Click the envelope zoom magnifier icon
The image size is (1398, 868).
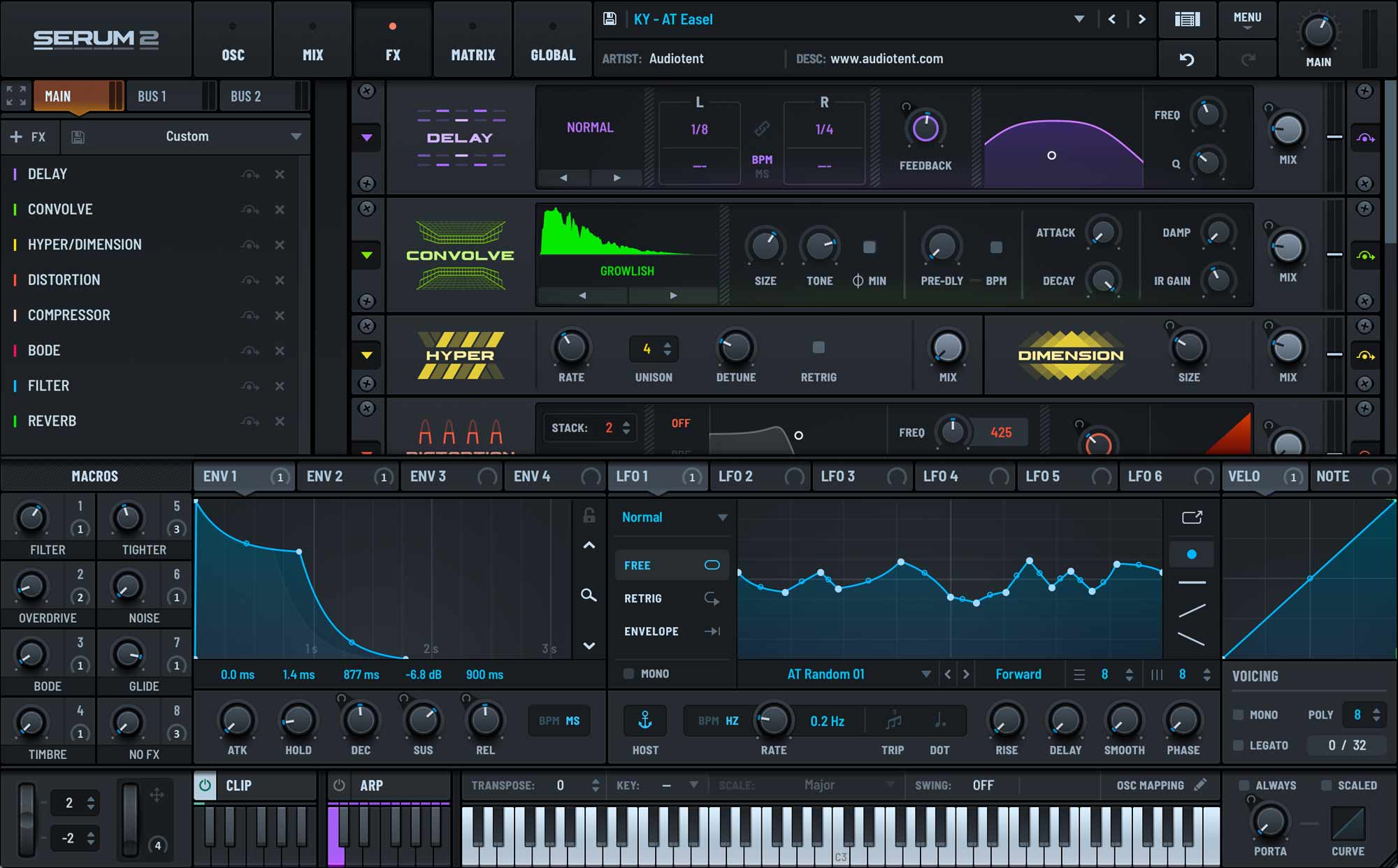pos(589,595)
